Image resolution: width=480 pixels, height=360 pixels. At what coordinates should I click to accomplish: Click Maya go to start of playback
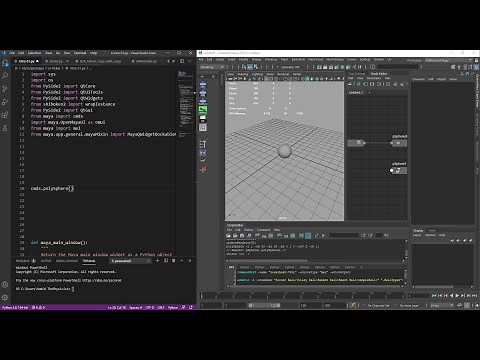point(434,296)
